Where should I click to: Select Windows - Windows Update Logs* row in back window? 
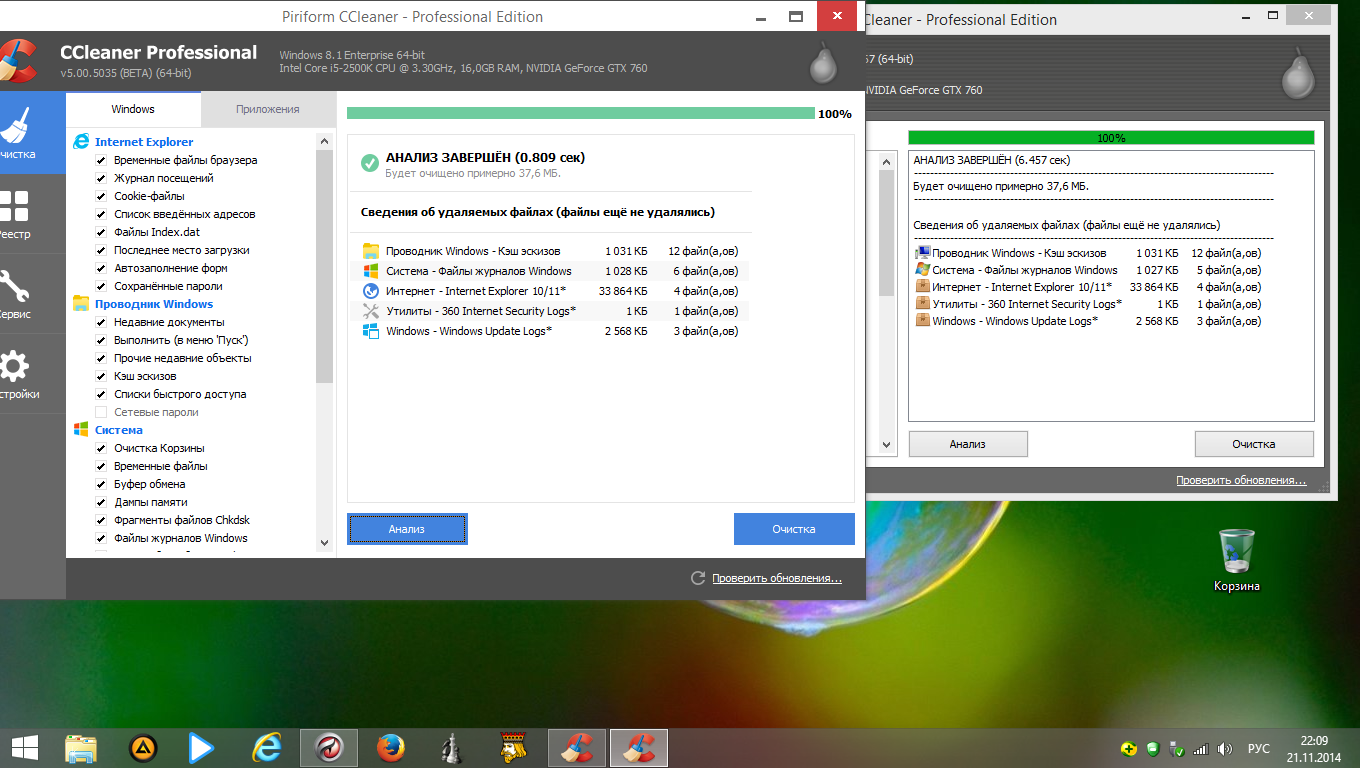(x=1089, y=321)
